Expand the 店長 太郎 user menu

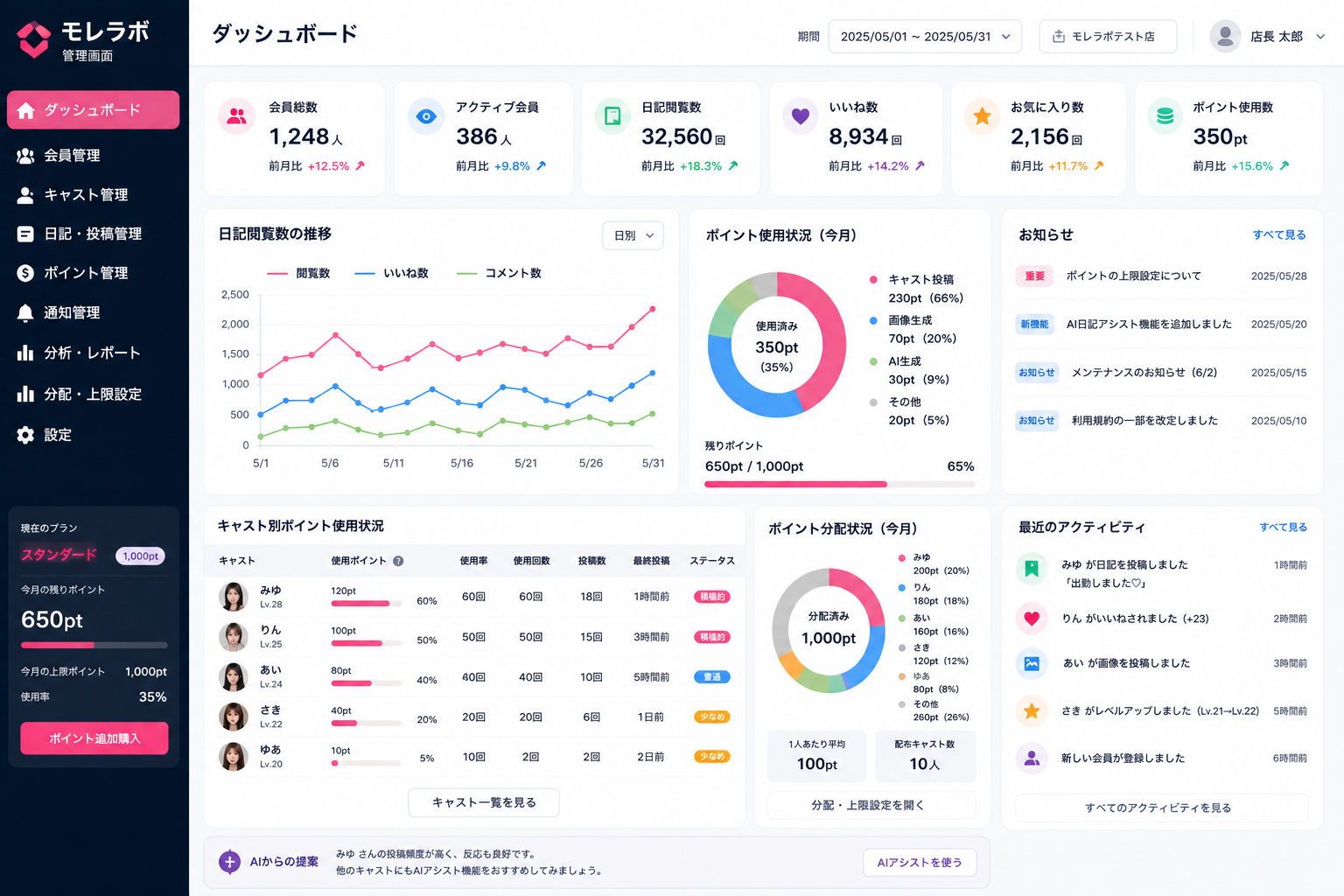pos(1267,37)
